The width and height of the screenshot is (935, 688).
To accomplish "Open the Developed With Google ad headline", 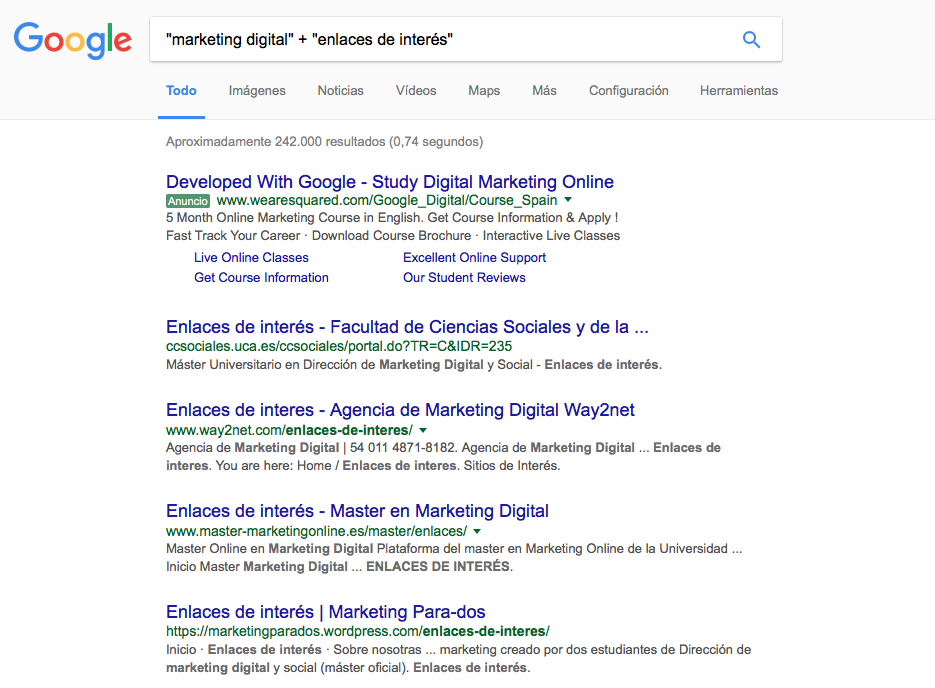I will point(390,182).
